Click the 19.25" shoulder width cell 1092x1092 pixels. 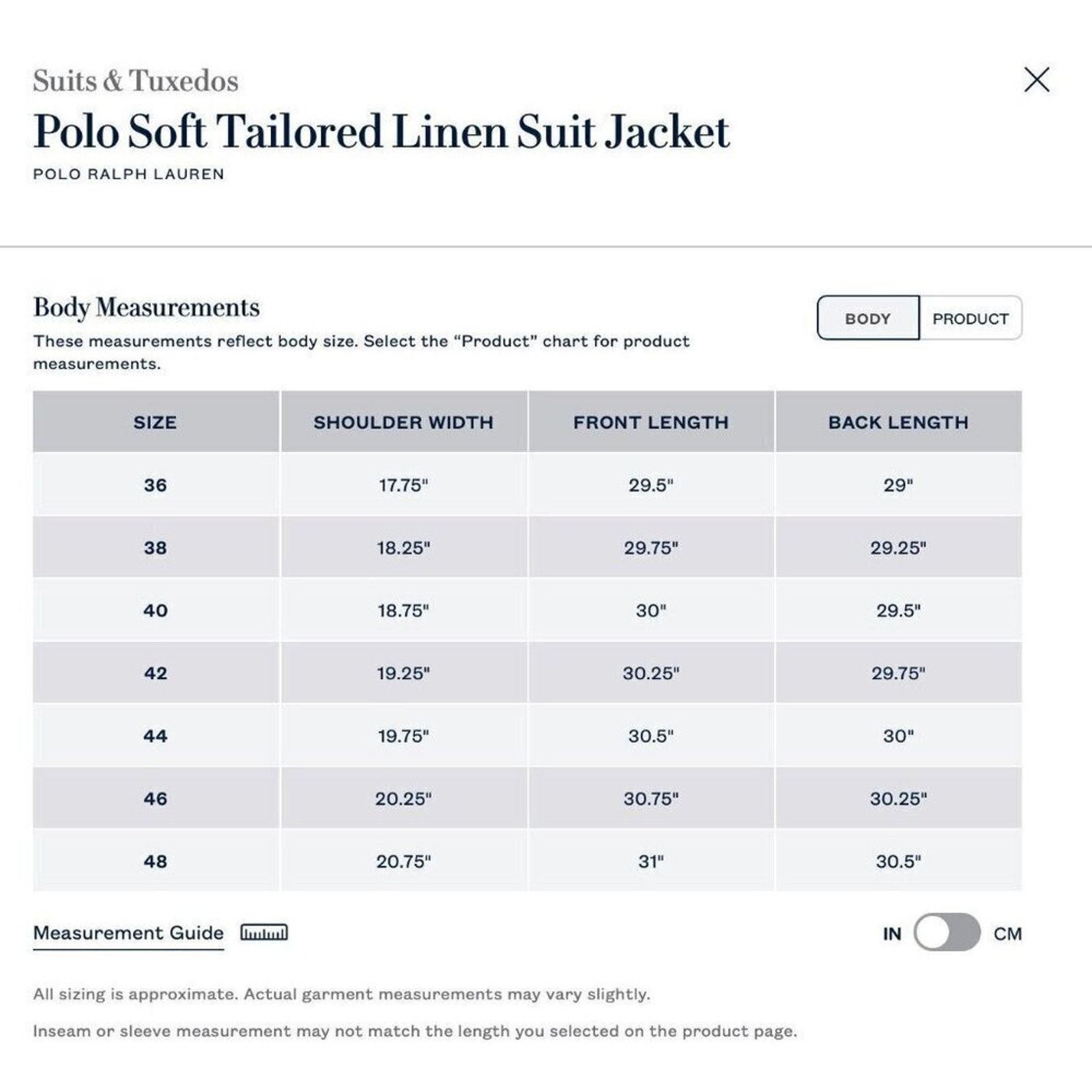pos(403,673)
